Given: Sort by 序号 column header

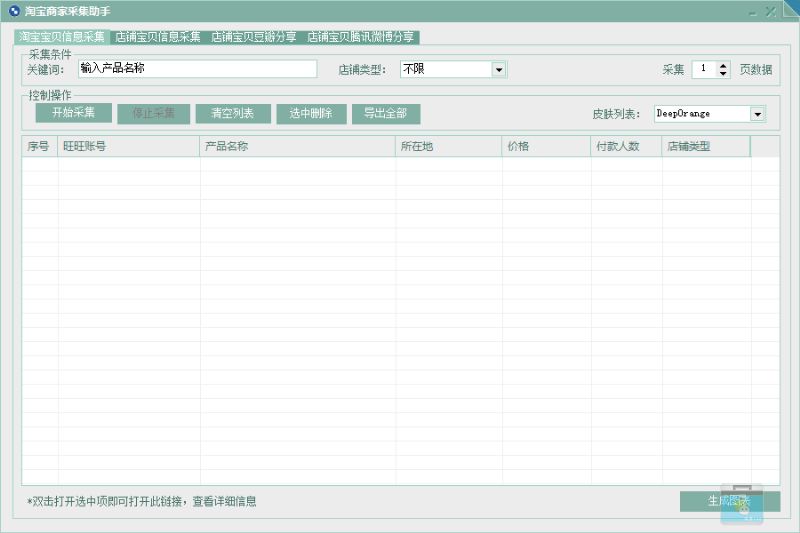Looking at the screenshot, I should (x=39, y=146).
